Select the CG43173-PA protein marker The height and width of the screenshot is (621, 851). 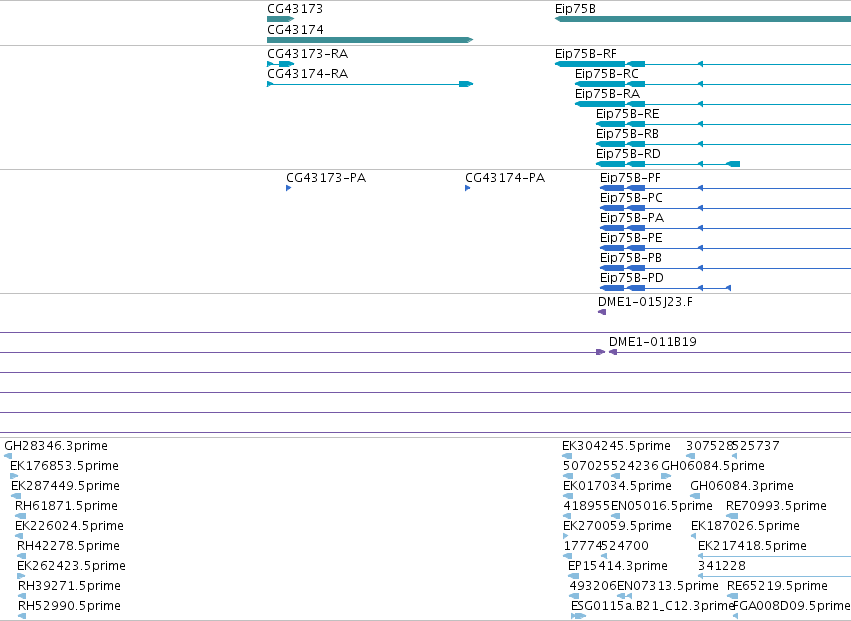288,188
